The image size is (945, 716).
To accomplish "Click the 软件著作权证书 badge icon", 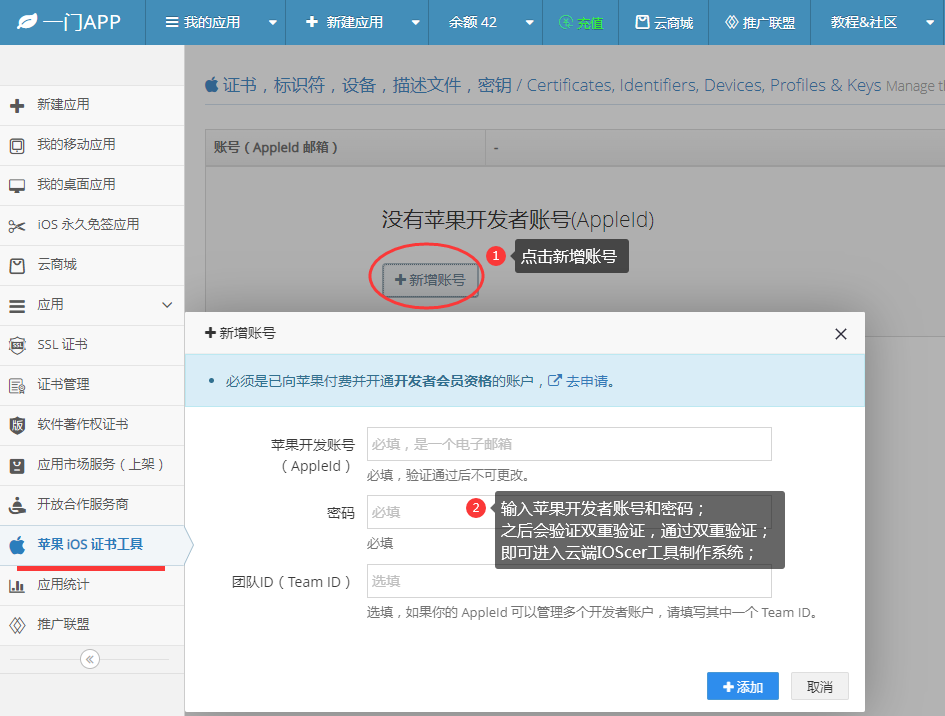I will pos(17,425).
